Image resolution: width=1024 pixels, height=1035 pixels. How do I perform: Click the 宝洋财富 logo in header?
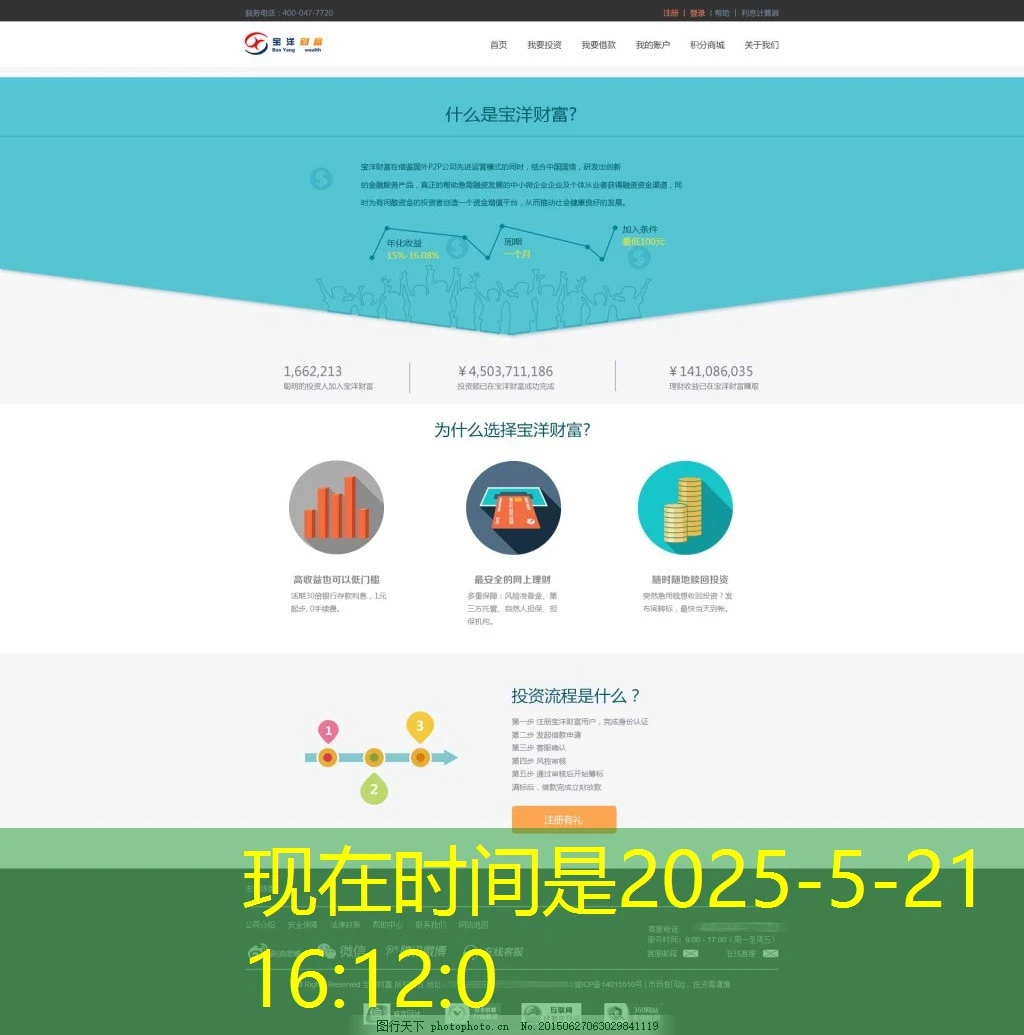[x=283, y=44]
